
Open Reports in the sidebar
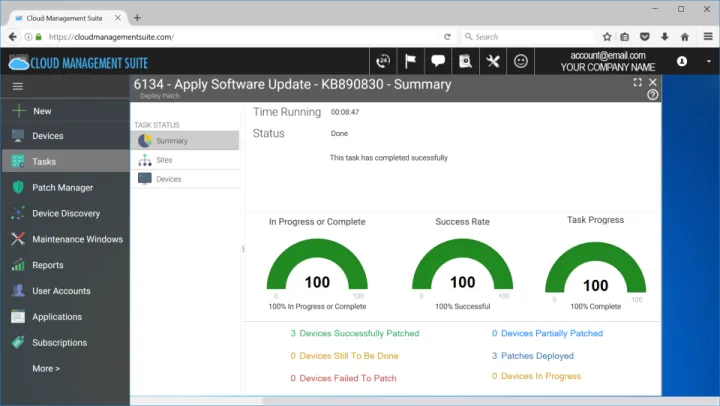pyautogui.click(x=47, y=265)
